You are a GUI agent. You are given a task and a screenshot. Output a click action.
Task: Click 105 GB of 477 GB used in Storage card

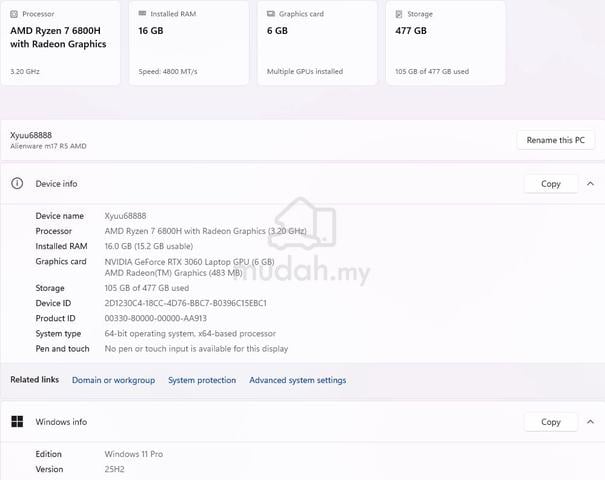click(432, 71)
